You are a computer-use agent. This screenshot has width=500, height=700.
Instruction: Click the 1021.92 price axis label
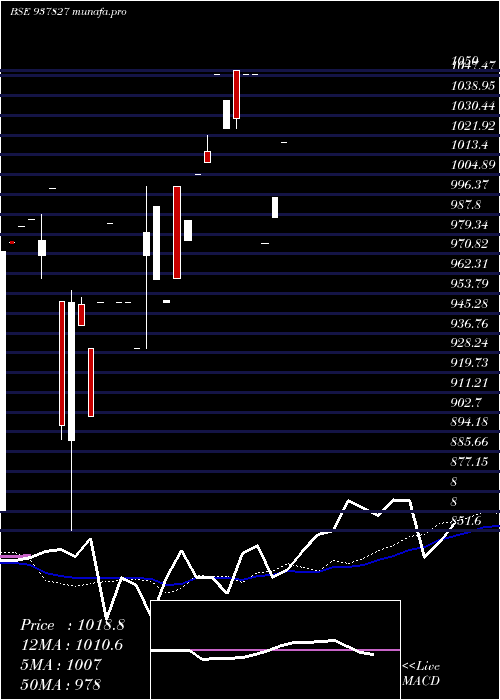(x=473, y=126)
